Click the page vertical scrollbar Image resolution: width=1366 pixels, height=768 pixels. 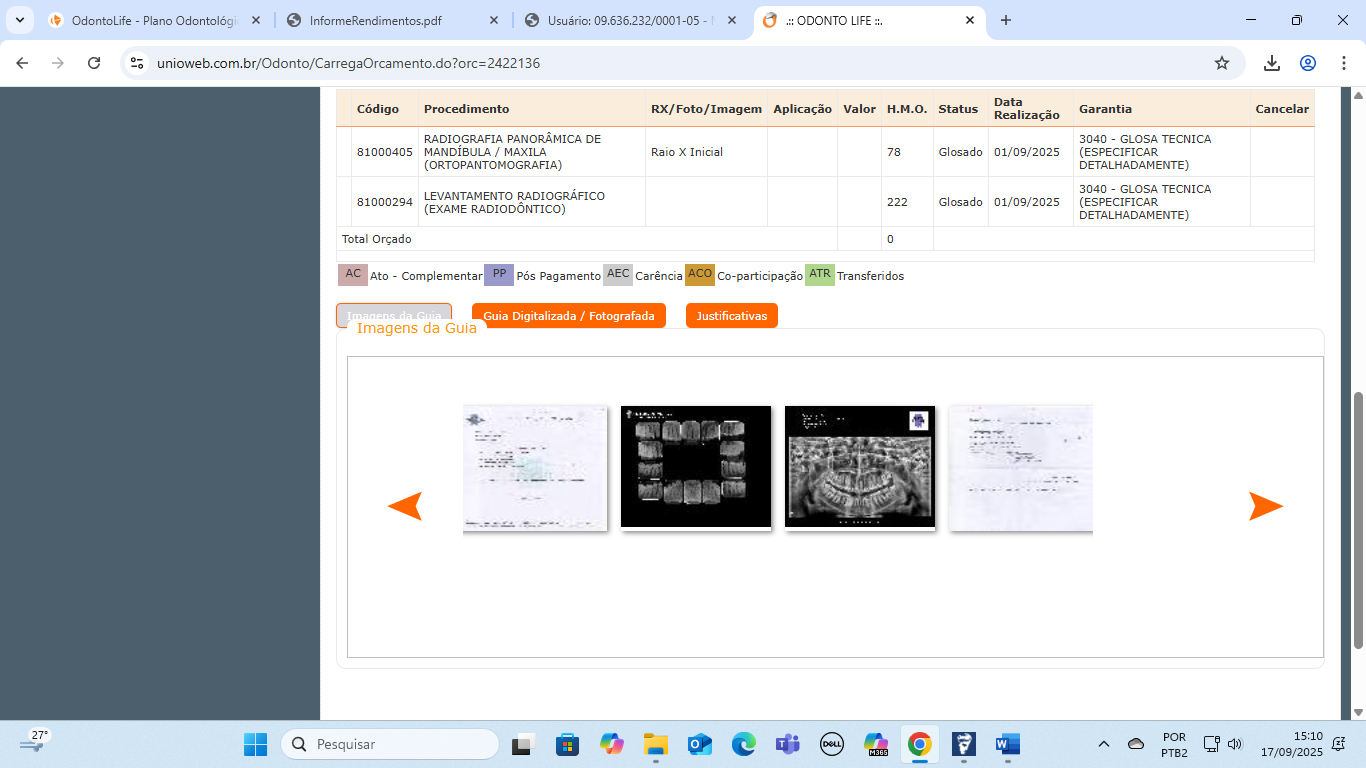(1358, 519)
